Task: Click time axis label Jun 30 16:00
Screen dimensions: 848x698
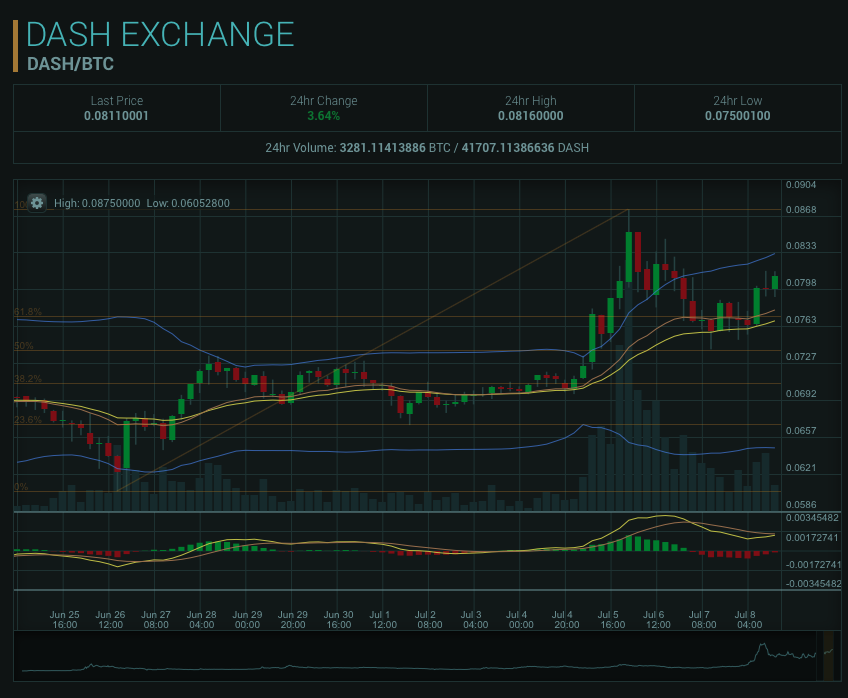Action: point(339,620)
